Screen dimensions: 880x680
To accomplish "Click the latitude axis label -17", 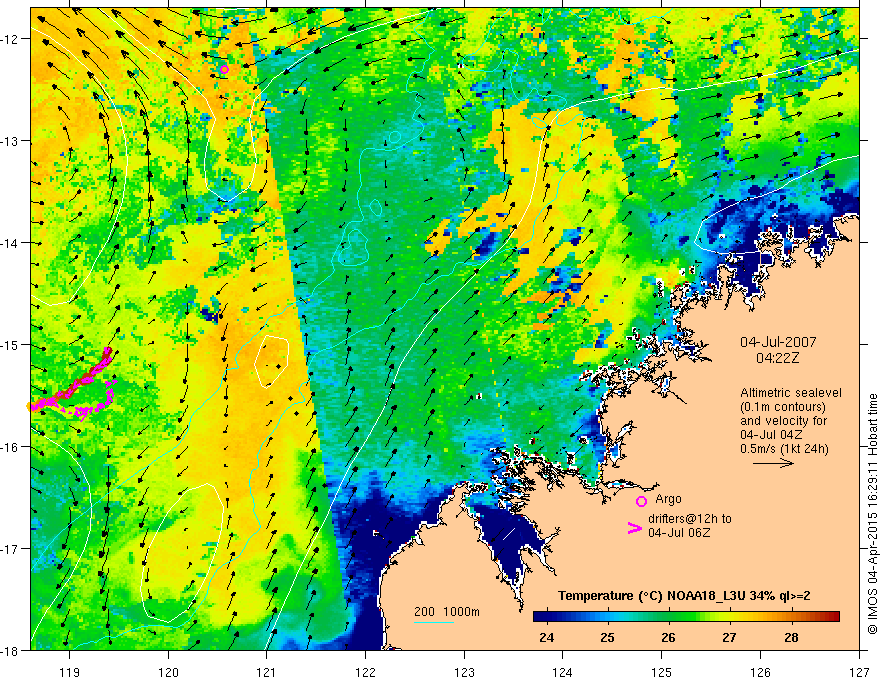I will 10,548.
